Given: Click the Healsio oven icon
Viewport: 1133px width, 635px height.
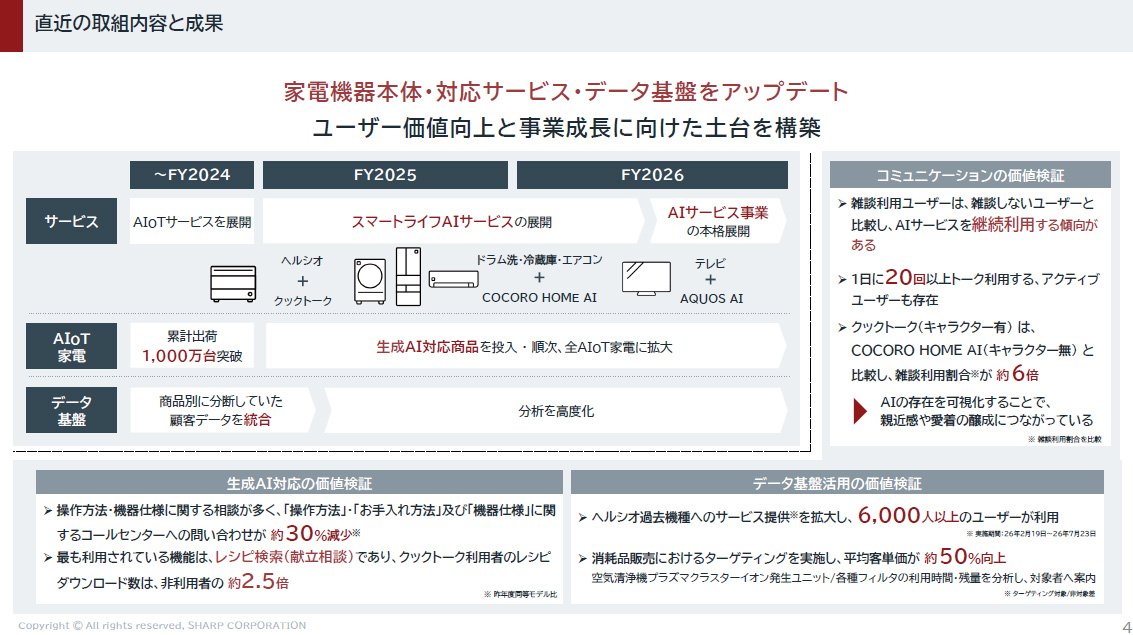Looking at the screenshot, I should (233, 283).
